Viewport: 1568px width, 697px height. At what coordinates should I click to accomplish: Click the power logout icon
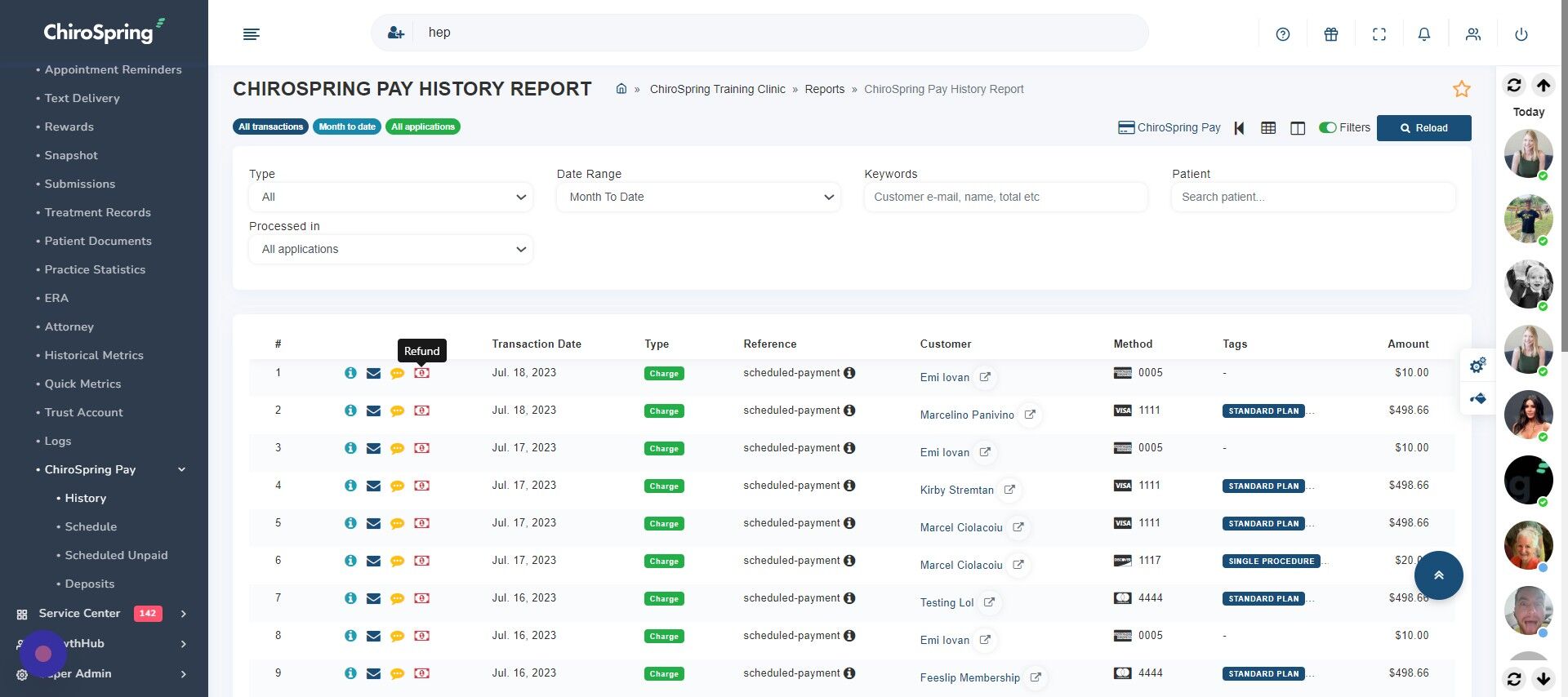pos(1521,34)
